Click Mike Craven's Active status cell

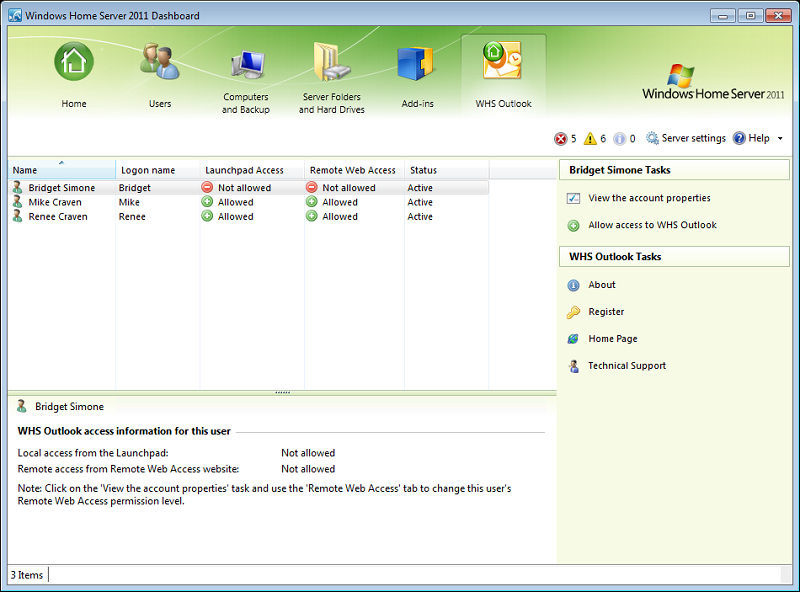[420, 202]
